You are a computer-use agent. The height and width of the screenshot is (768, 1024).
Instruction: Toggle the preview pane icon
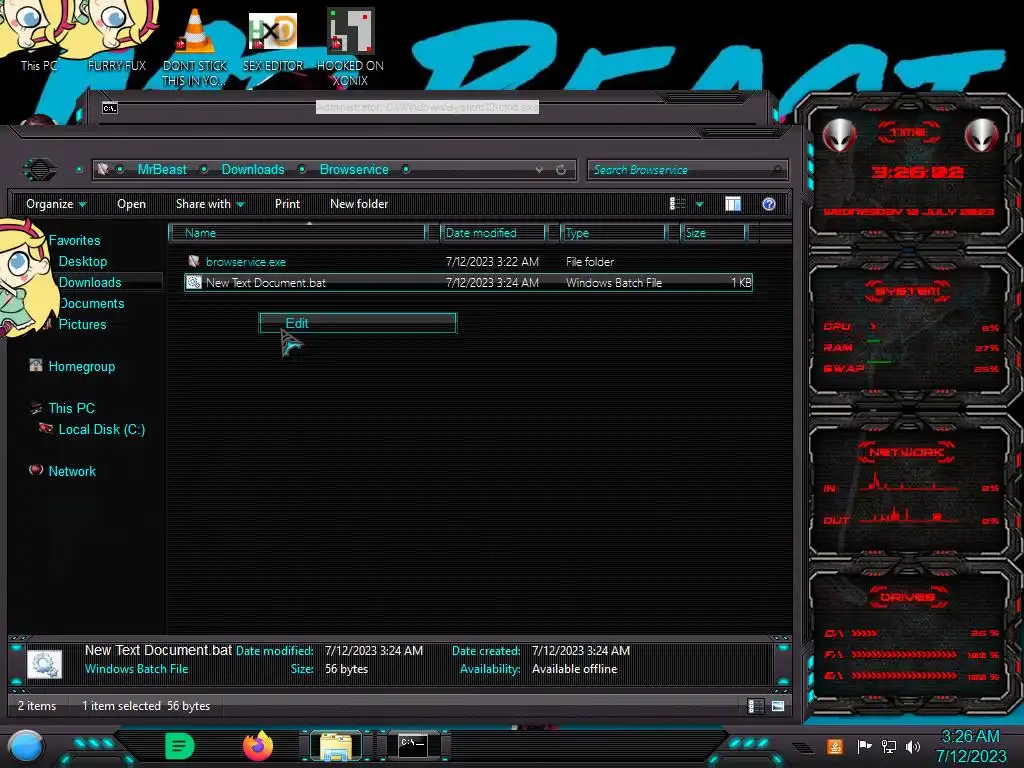(x=733, y=204)
